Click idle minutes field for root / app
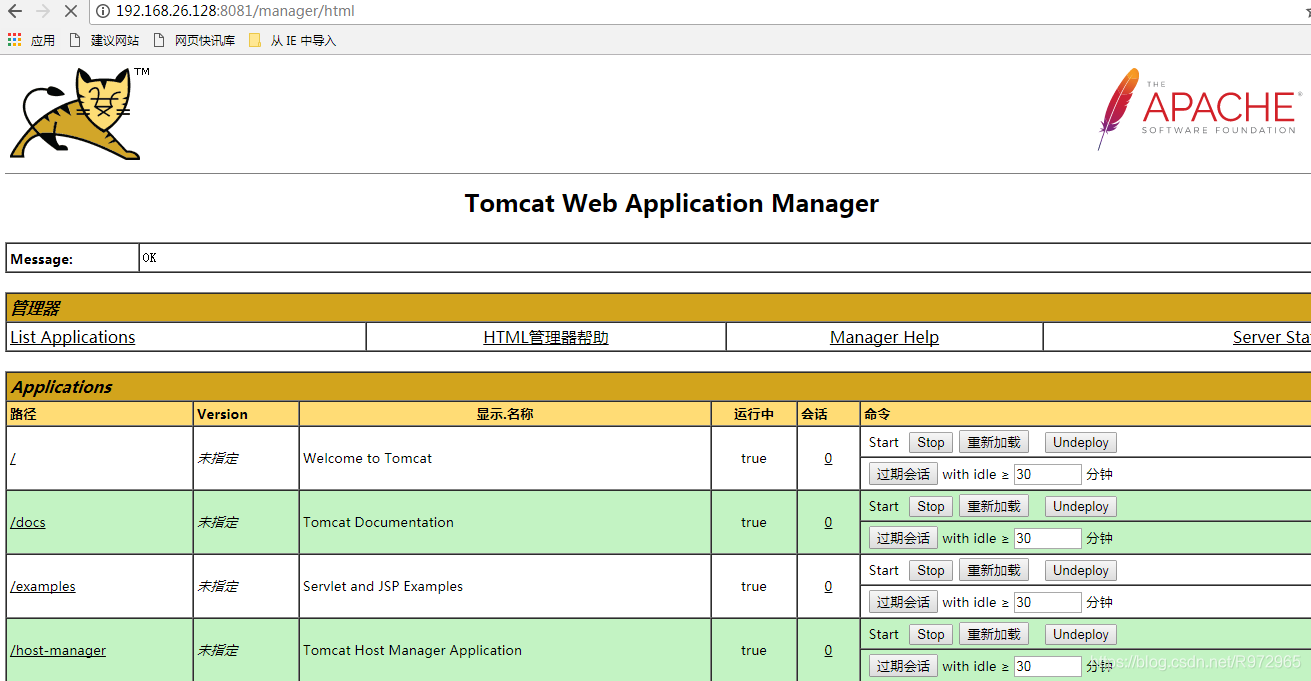Image resolution: width=1311 pixels, height=681 pixels. (x=1048, y=474)
